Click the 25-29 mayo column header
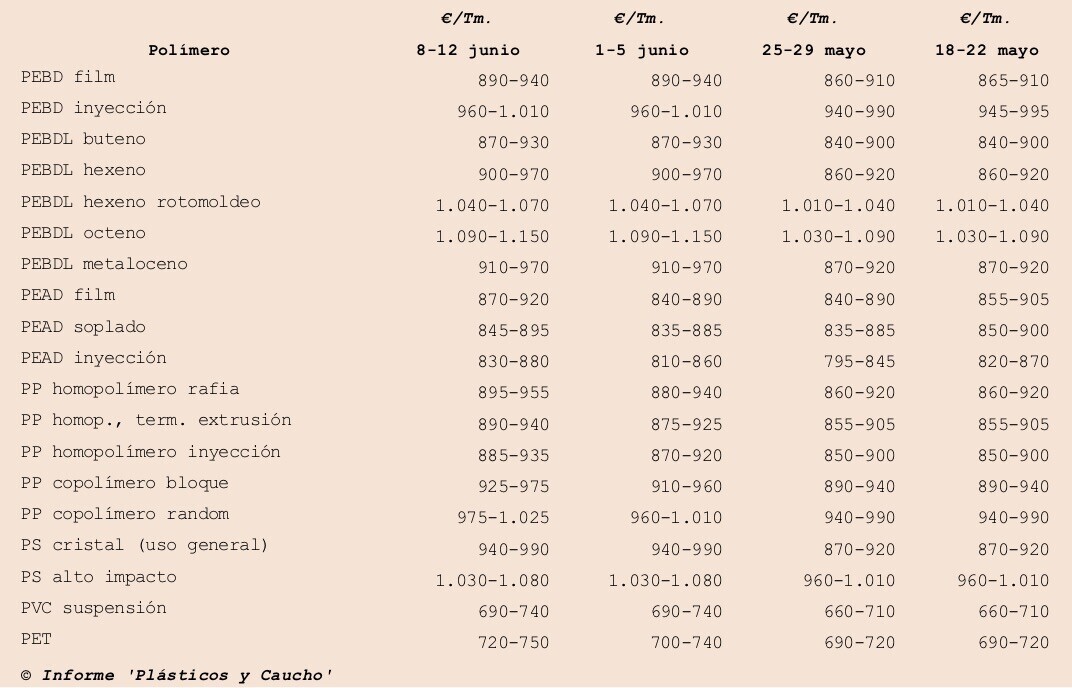Viewport: 1072px width, 688px height. click(x=814, y=51)
